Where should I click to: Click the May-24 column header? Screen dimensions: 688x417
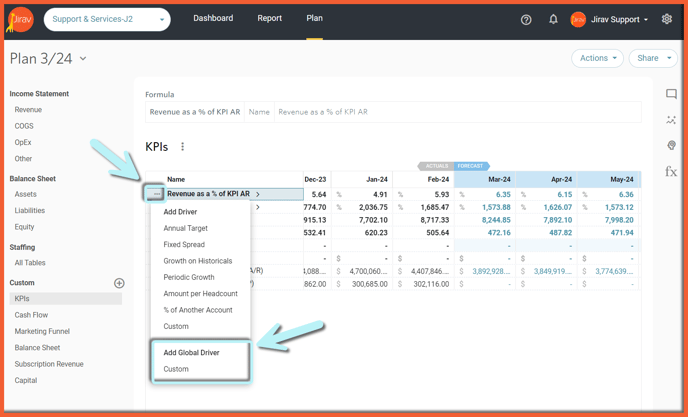click(608, 179)
